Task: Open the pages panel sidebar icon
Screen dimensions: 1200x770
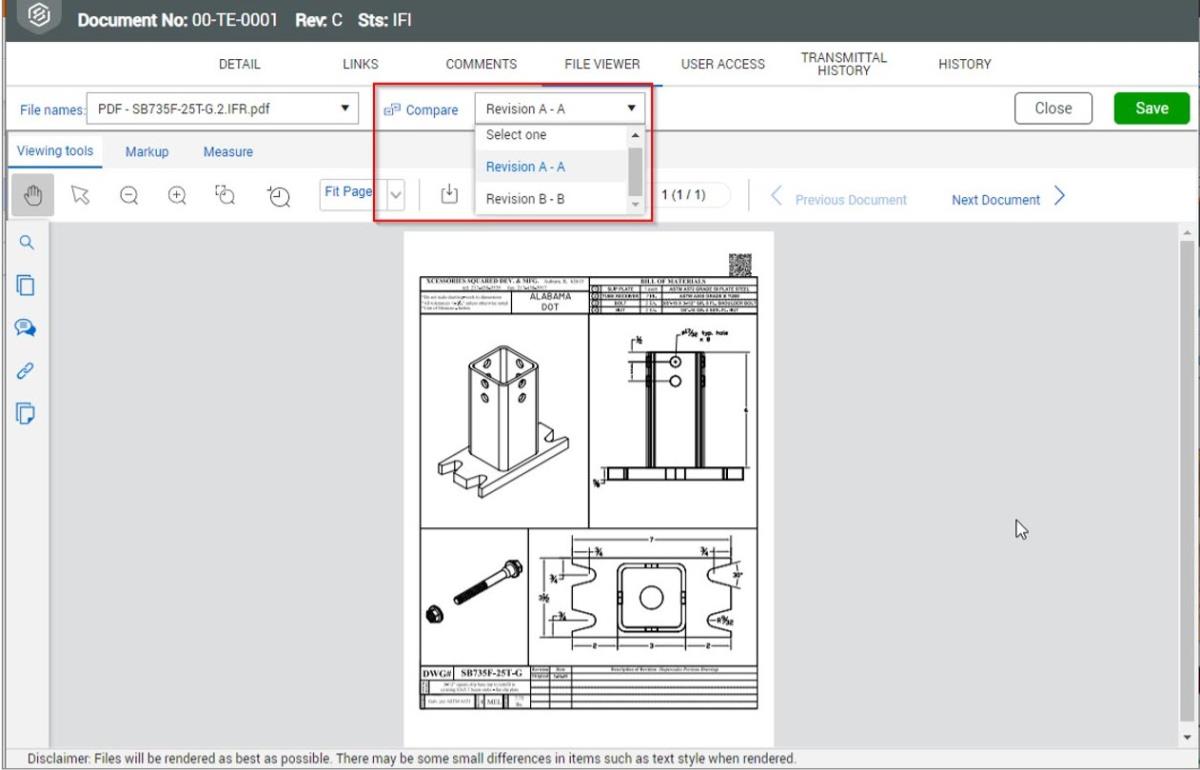Action: click(x=27, y=285)
